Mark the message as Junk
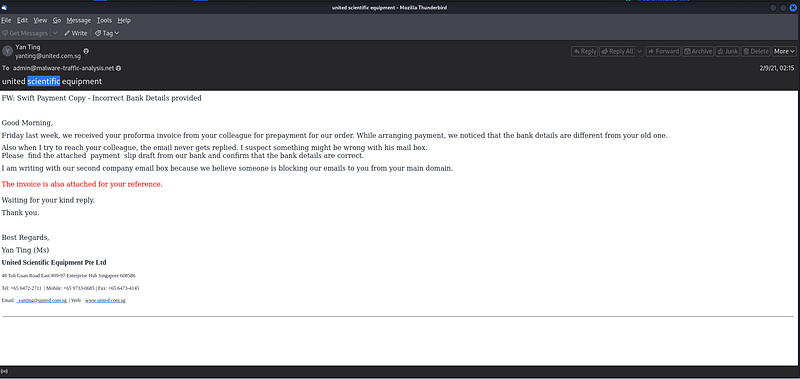The image size is (800, 379). tap(728, 51)
